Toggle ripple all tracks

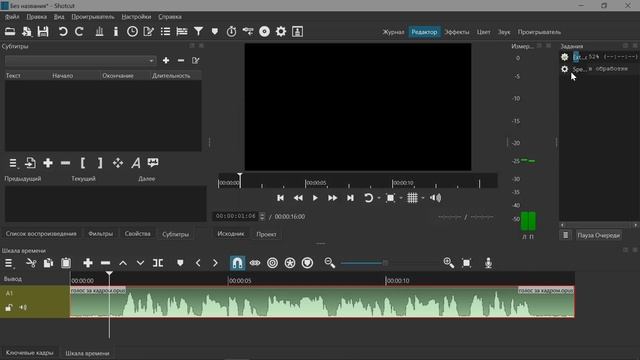(x=290, y=263)
